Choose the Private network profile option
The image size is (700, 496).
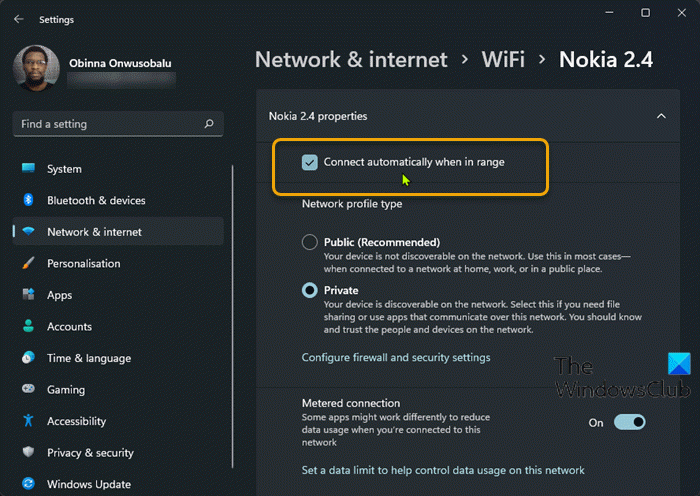point(310,290)
